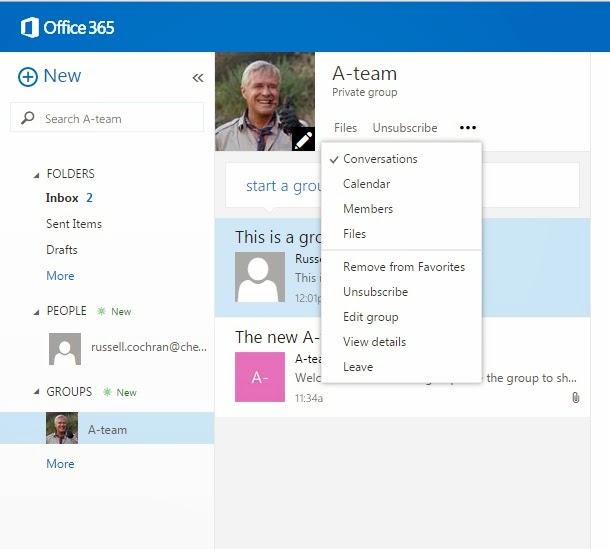The width and height of the screenshot is (610, 549).
Task: Open the Inbox folder
Action: click(62, 198)
